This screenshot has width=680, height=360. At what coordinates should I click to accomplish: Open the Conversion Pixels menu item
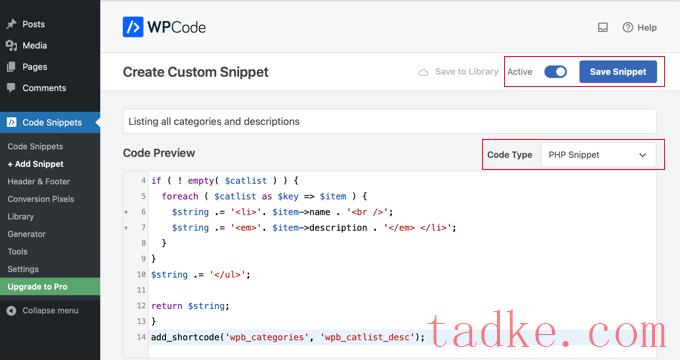tap(41, 199)
